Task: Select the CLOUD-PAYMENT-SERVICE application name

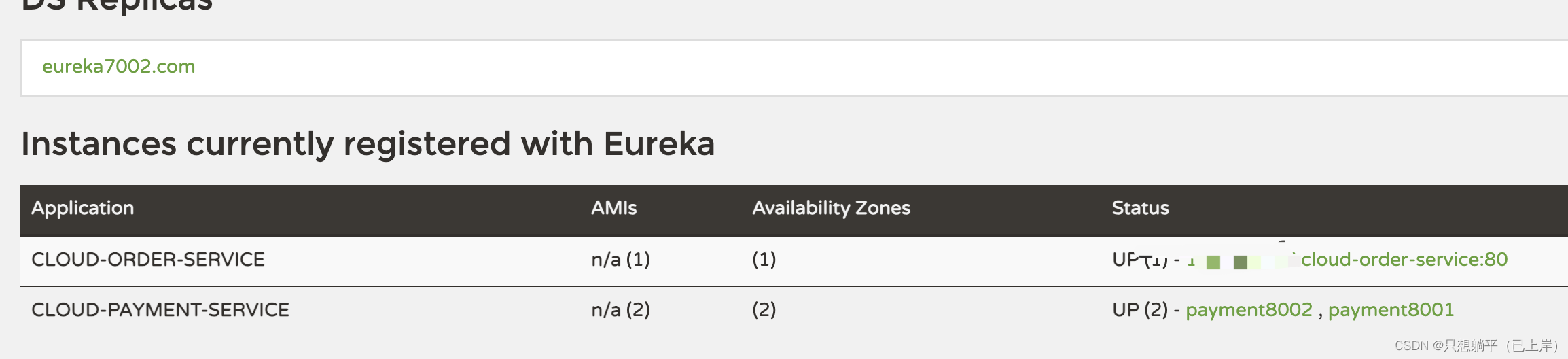Action: 160,310
